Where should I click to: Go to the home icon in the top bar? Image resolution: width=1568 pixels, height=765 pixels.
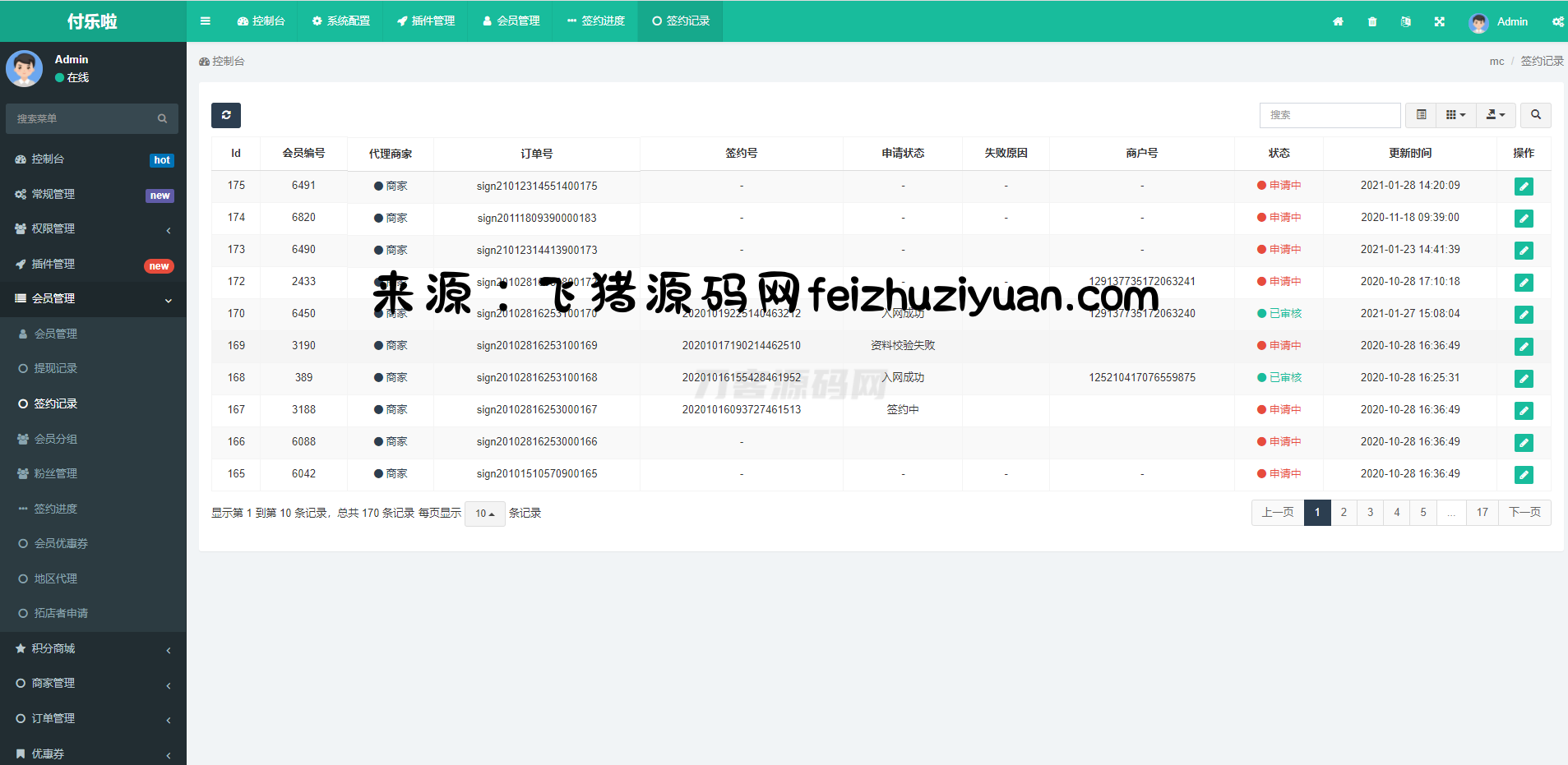(x=1338, y=22)
